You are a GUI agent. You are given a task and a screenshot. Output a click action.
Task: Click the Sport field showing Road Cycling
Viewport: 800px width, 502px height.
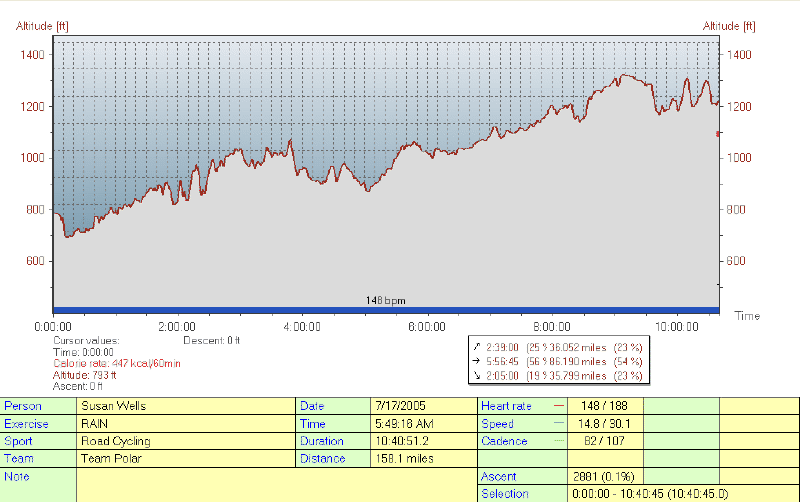186,441
